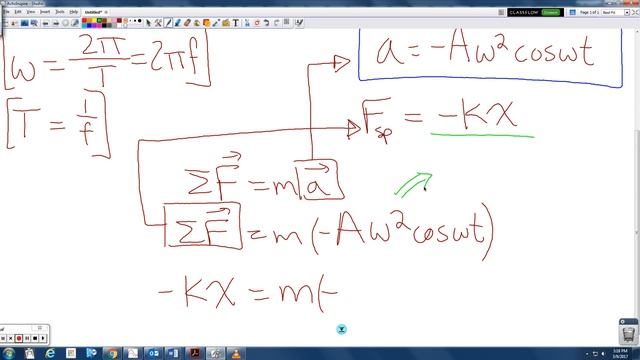Open the View menu
640x360 pixels.
point(31,12)
